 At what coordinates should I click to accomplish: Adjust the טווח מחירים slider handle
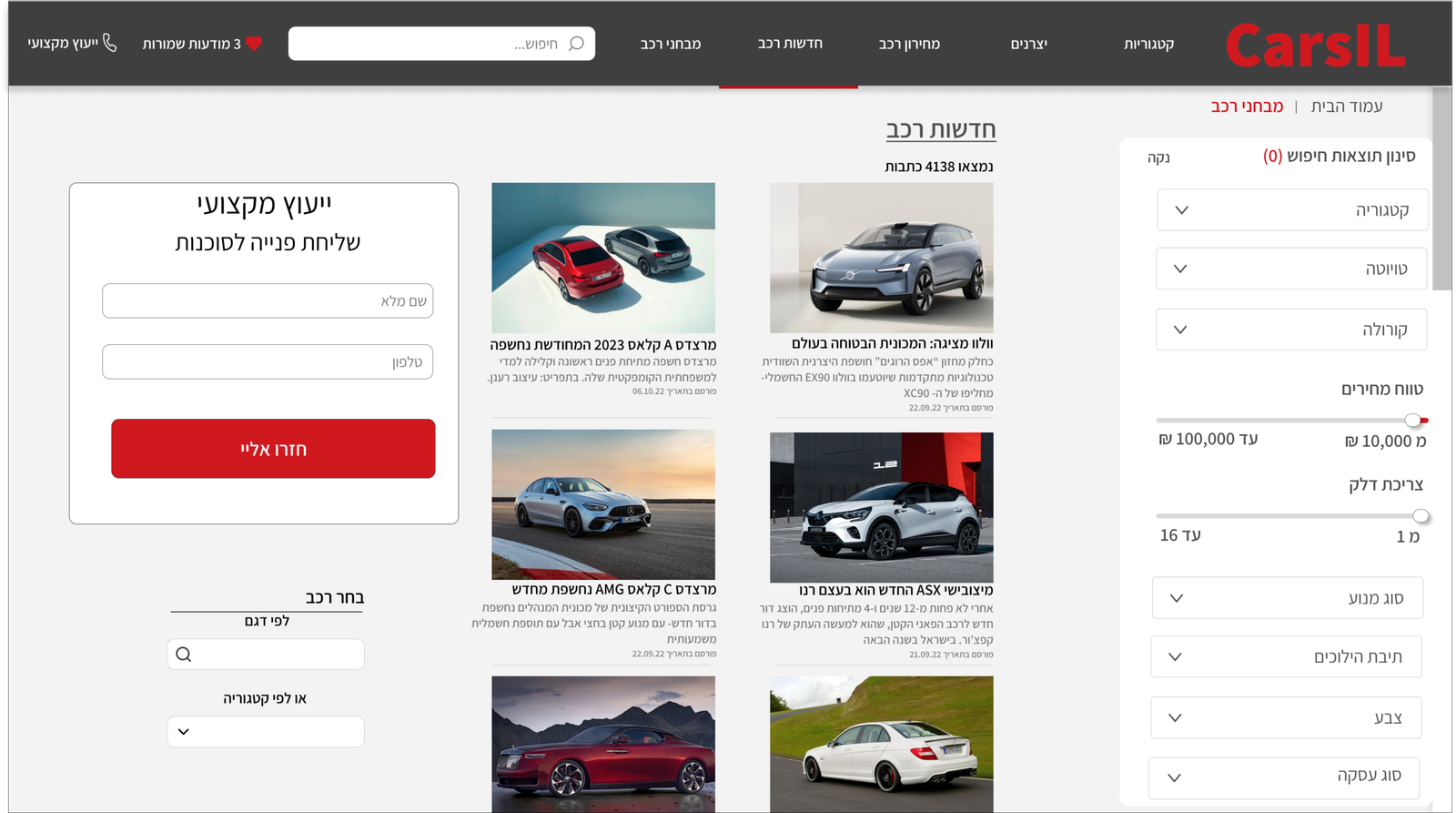tap(1413, 420)
